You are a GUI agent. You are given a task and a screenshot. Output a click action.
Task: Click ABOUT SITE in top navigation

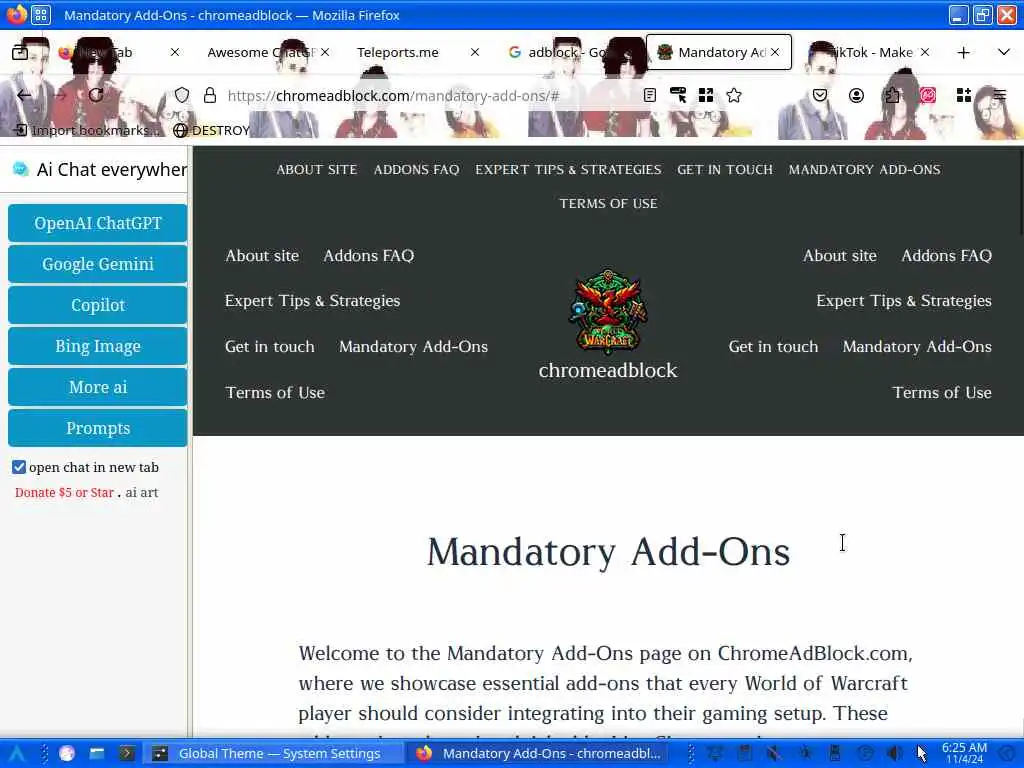pyautogui.click(x=317, y=169)
